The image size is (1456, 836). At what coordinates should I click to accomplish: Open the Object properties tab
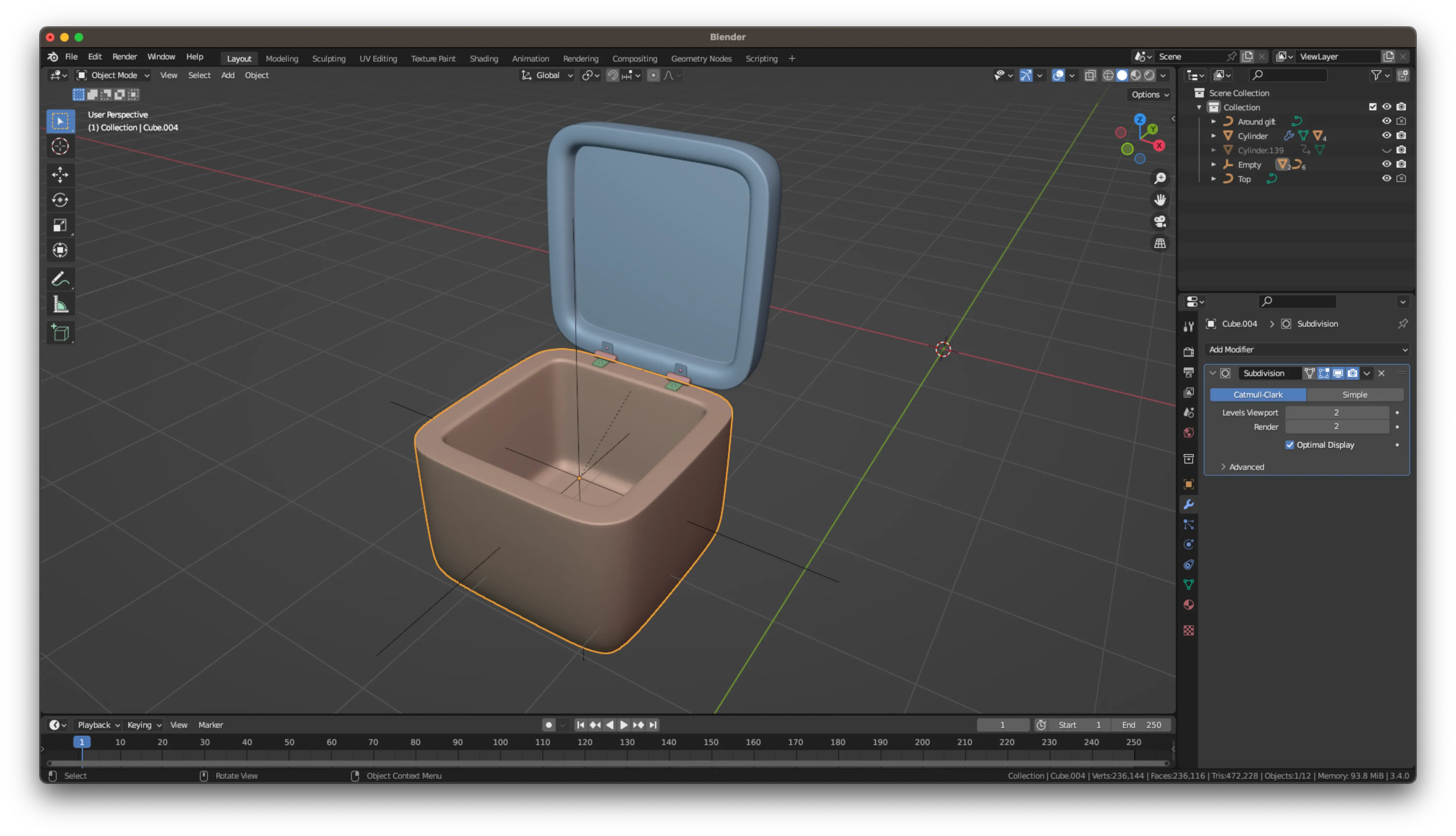coord(1188,485)
